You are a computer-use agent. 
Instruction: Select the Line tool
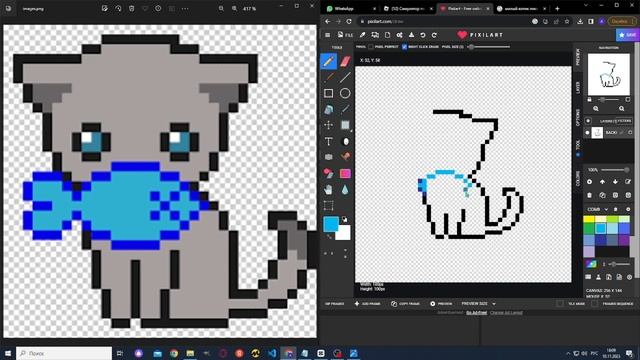[345, 77]
